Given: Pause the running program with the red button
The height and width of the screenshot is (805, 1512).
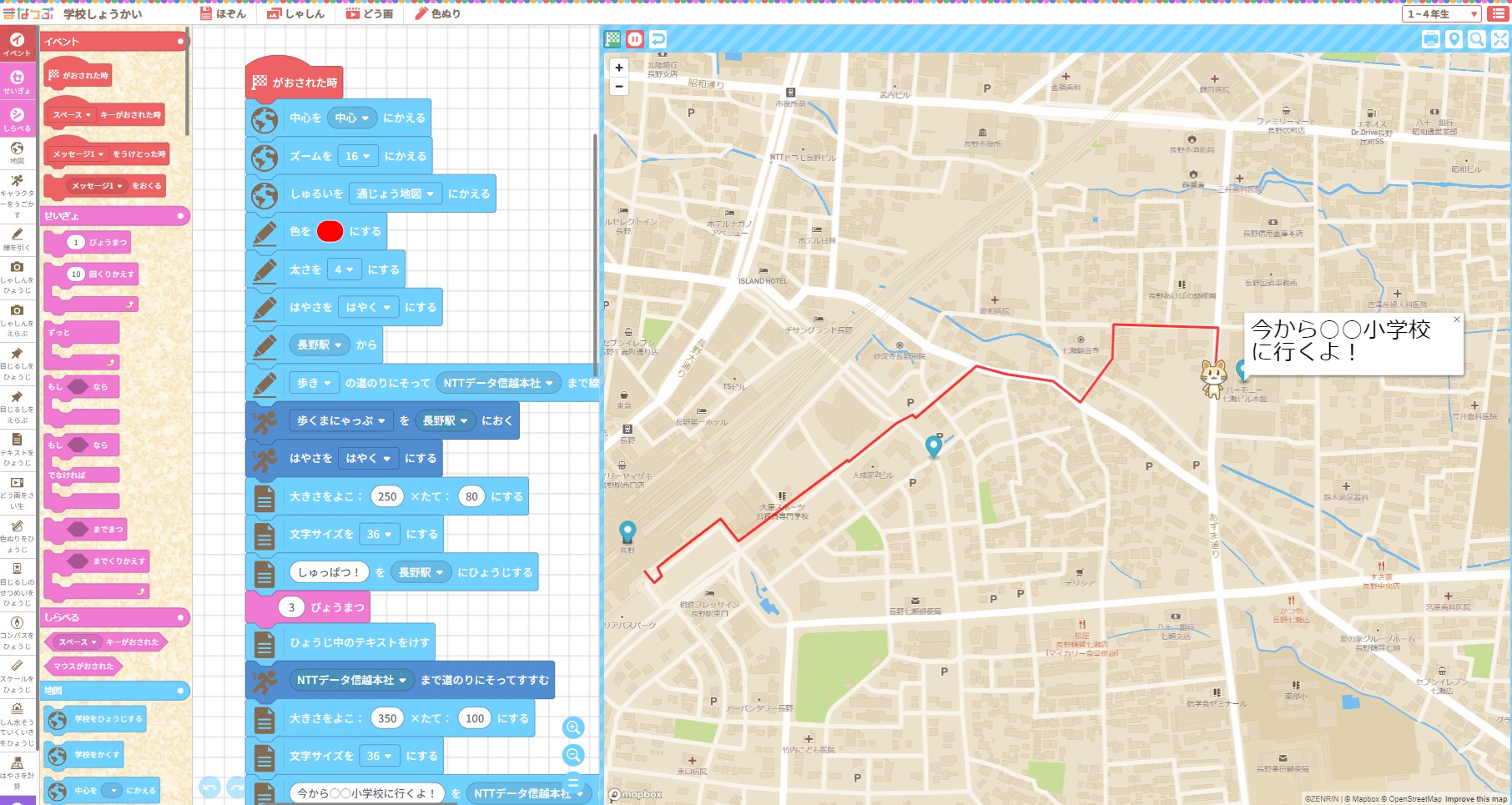Looking at the screenshot, I should [x=635, y=39].
